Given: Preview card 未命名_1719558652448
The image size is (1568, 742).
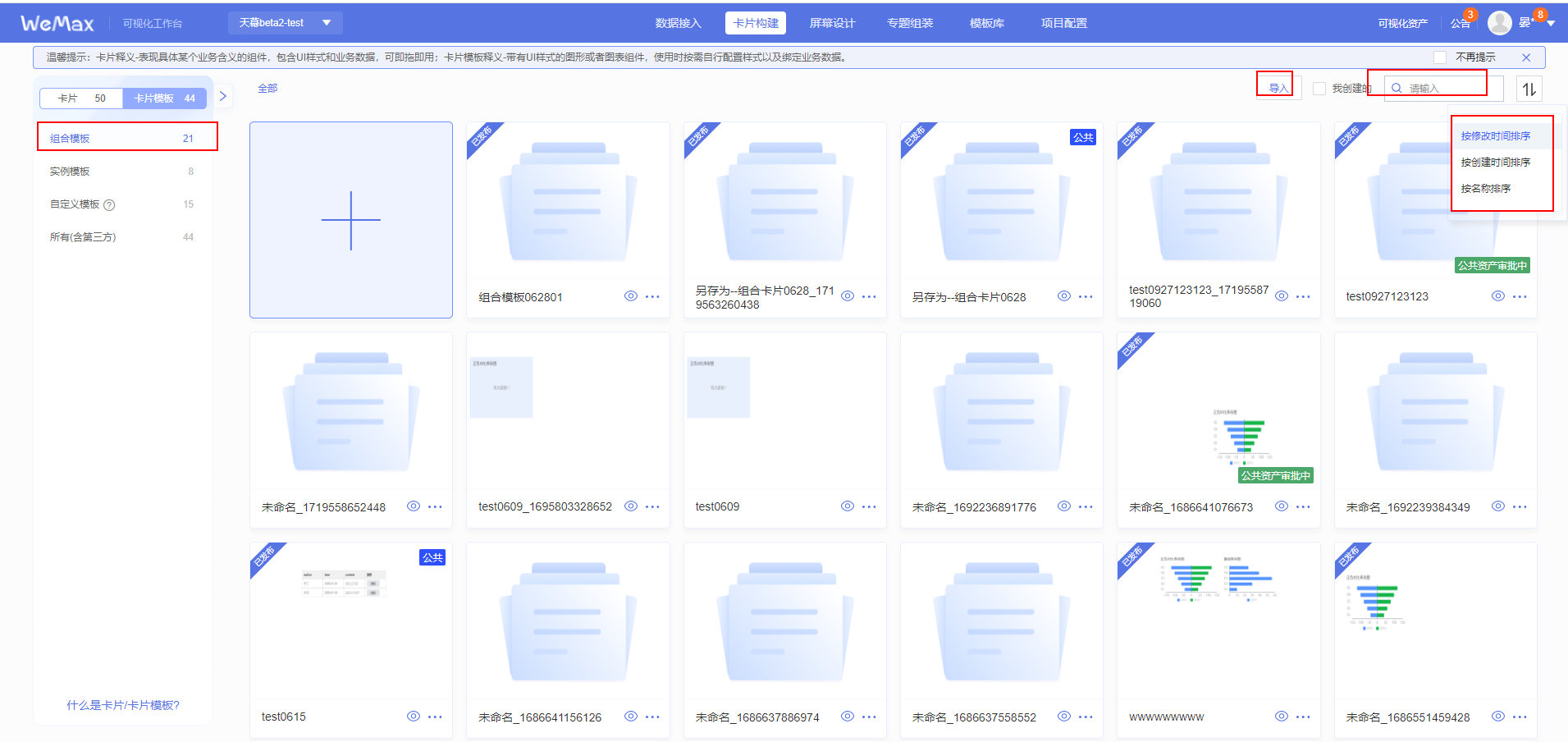Looking at the screenshot, I should coord(414,506).
